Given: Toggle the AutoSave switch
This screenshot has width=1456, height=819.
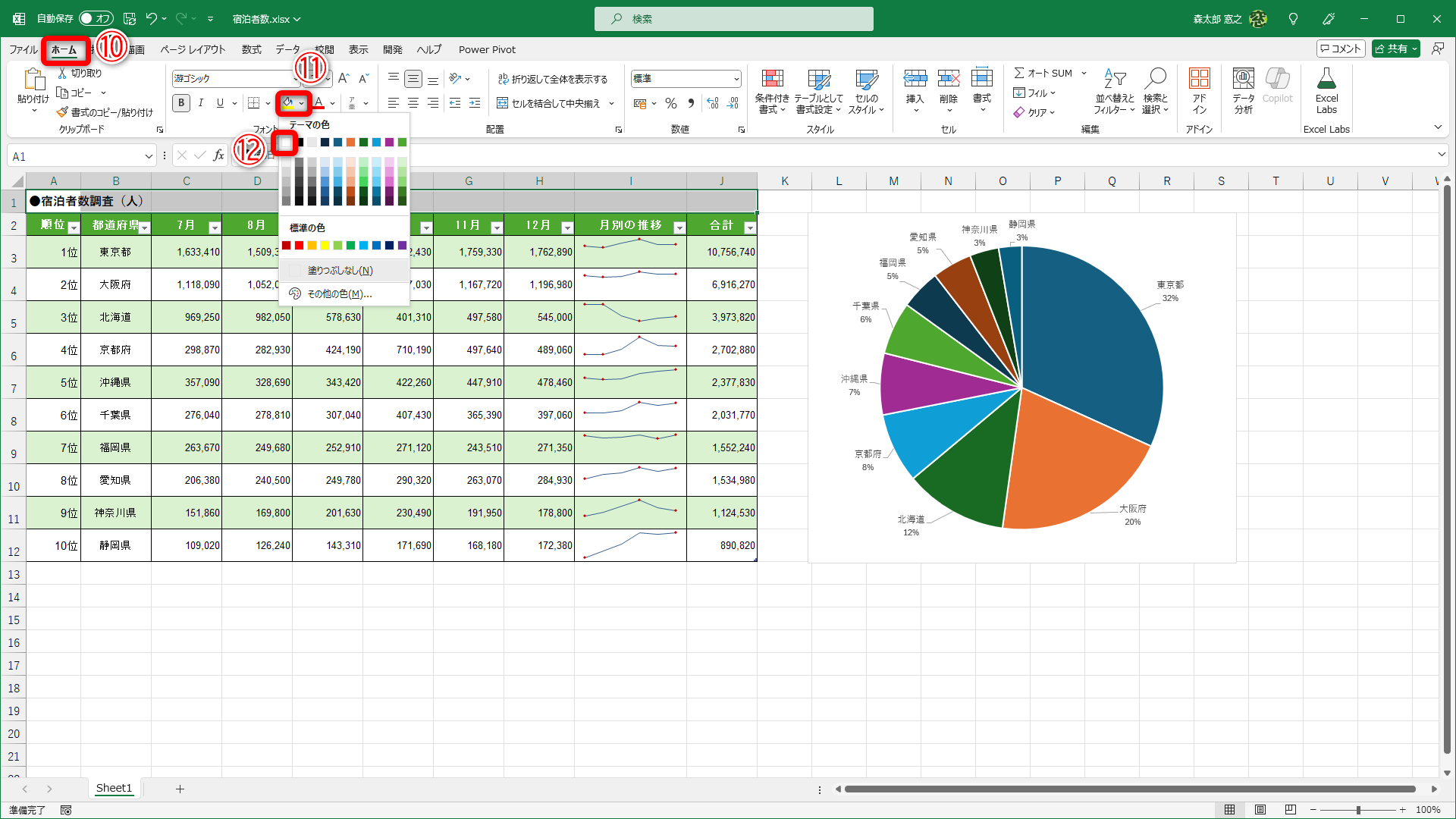Looking at the screenshot, I should pos(96,18).
